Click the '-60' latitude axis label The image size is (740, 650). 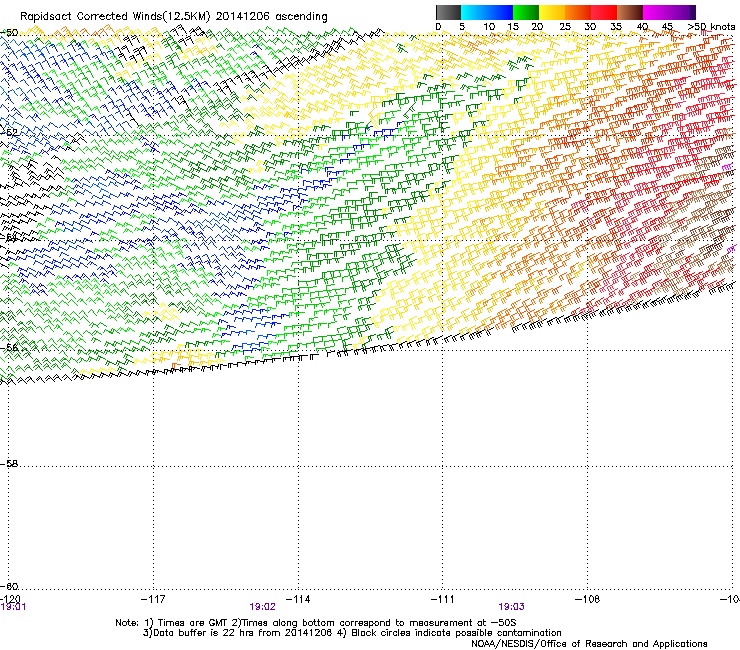pyautogui.click(x=9, y=586)
